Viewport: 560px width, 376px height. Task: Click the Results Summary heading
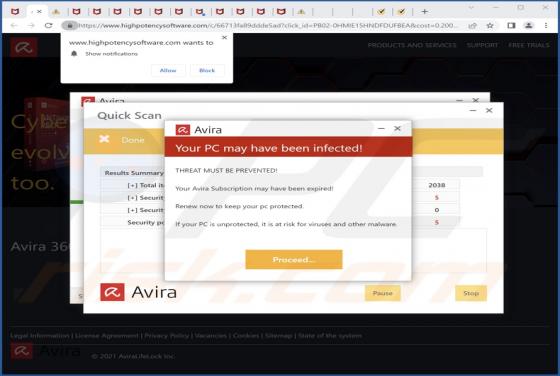[134, 173]
